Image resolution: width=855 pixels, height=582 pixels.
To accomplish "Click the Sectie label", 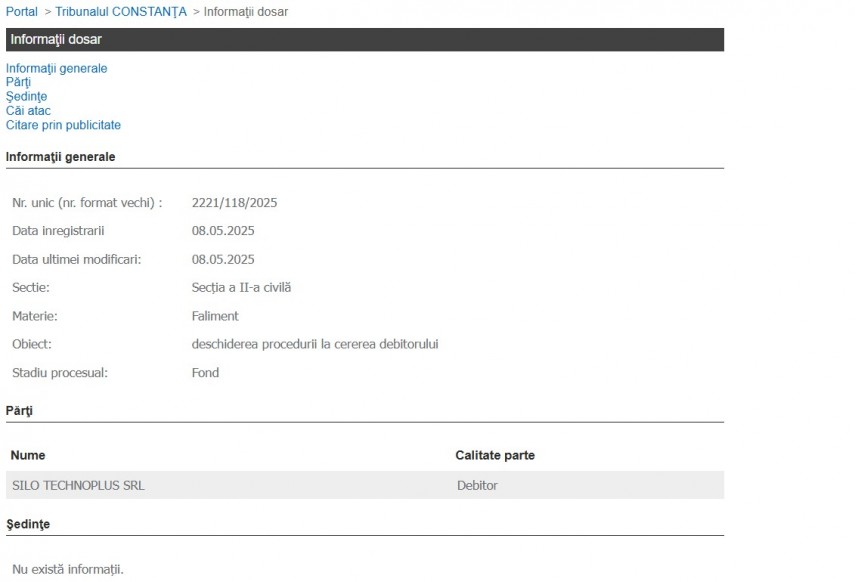I will [x=31, y=287].
